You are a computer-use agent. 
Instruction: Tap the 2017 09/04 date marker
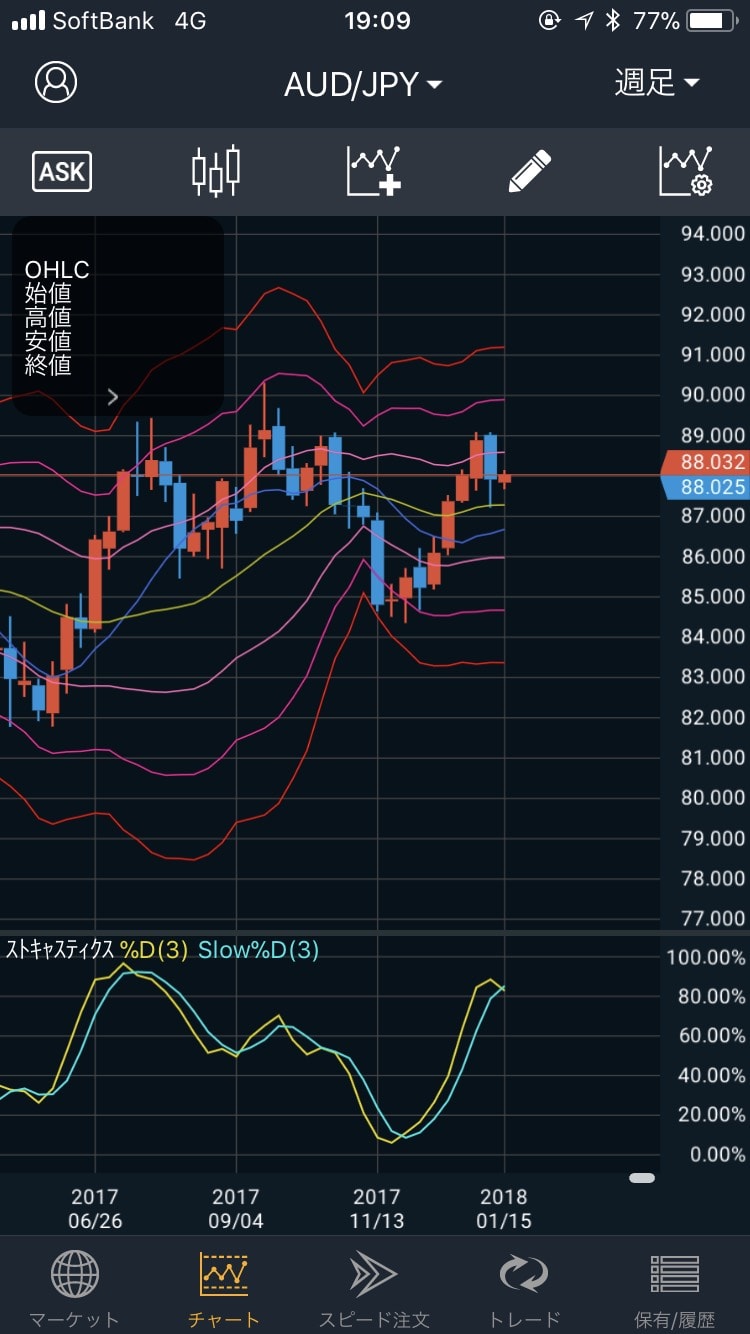click(236, 1209)
